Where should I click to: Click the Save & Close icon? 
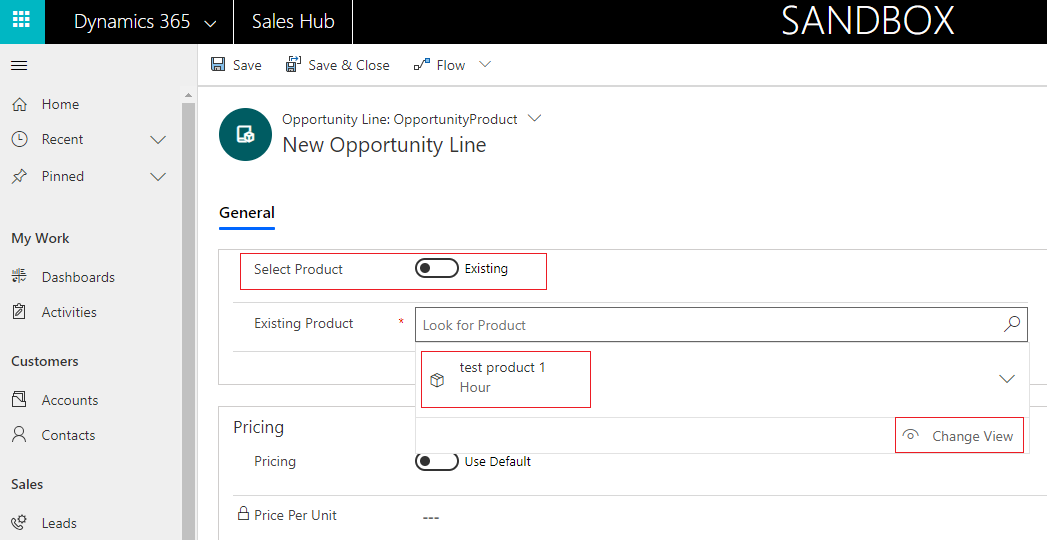[x=293, y=65]
